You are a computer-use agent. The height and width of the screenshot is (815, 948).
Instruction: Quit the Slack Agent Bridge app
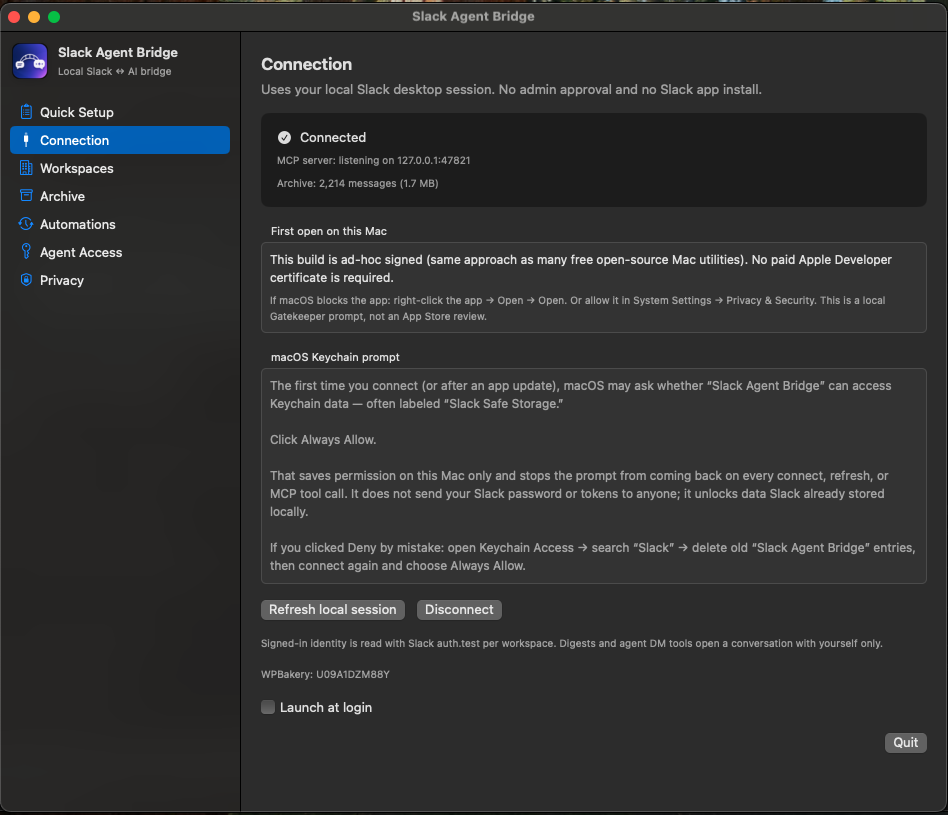click(x=905, y=742)
